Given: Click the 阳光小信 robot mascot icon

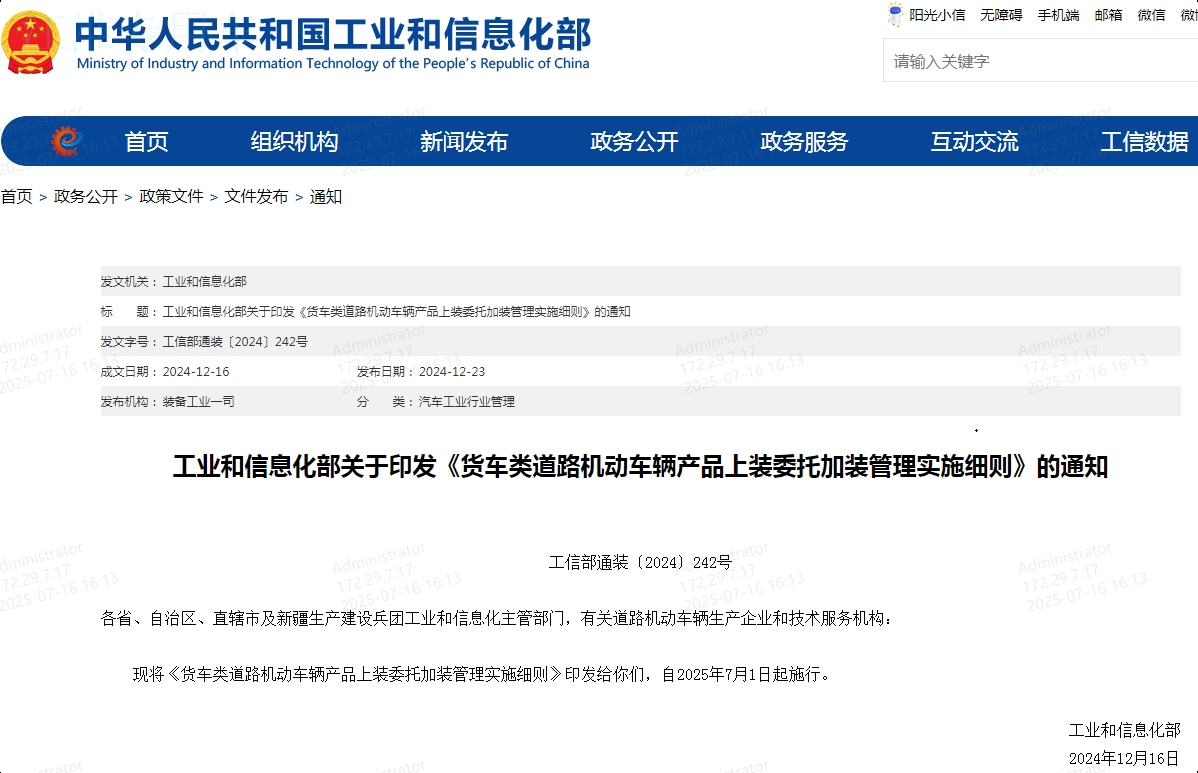Looking at the screenshot, I should [895, 15].
